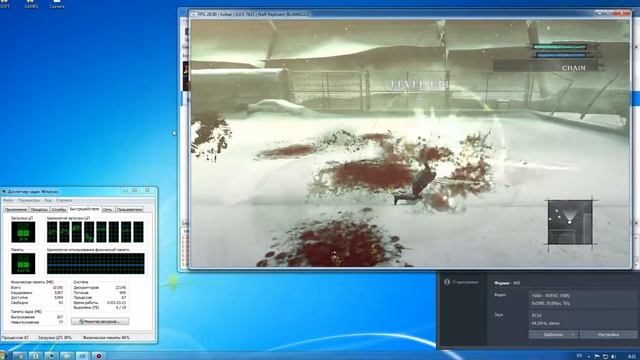Click the last CPU core history graph
640x360 pixels.
tap(139, 232)
